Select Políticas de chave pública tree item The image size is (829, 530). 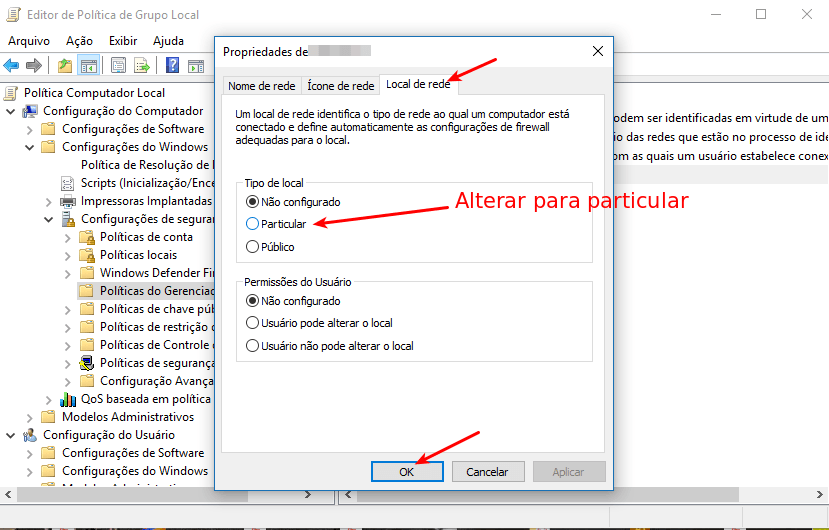coord(156,309)
